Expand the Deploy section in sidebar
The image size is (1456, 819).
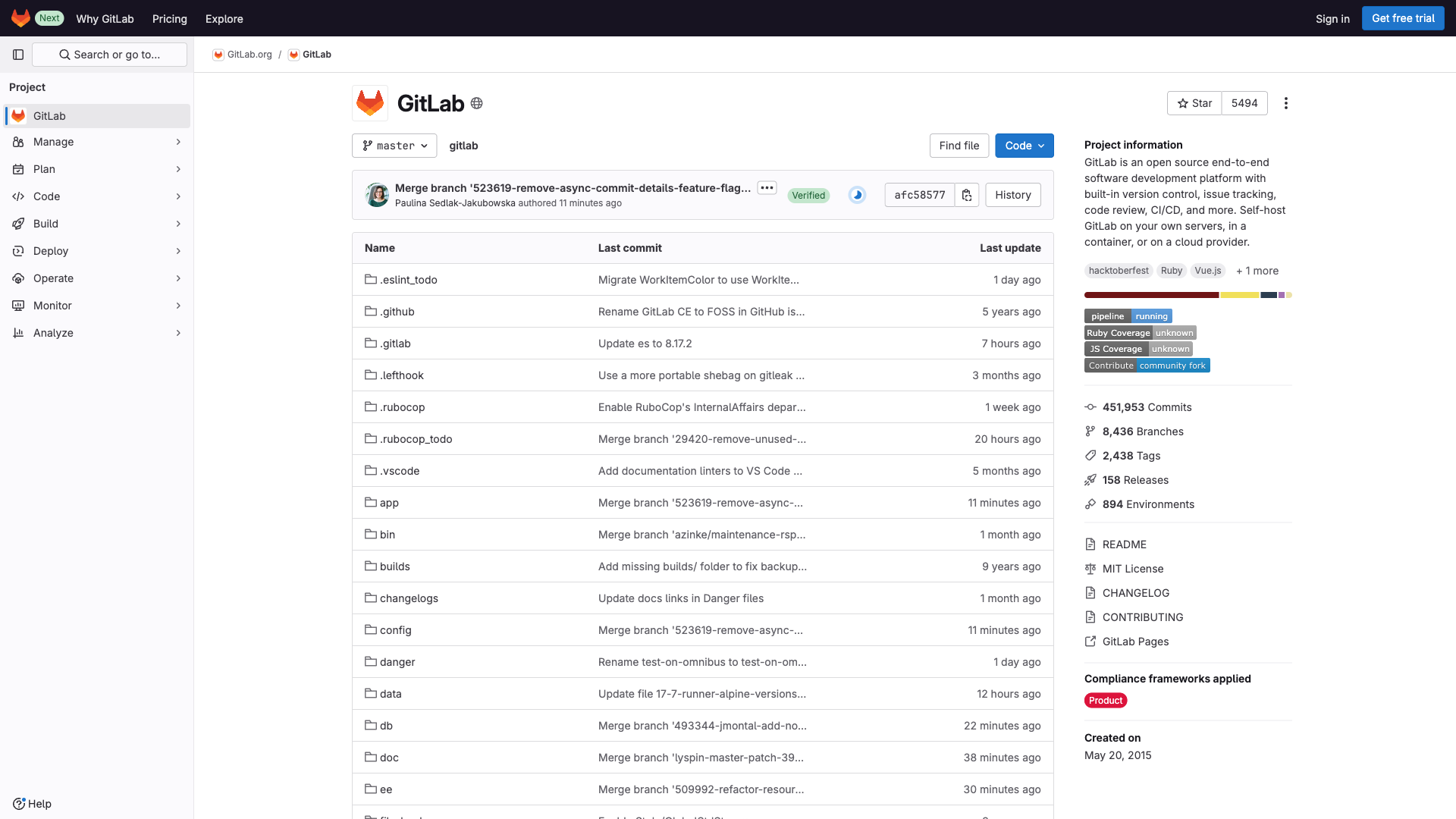pos(97,250)
